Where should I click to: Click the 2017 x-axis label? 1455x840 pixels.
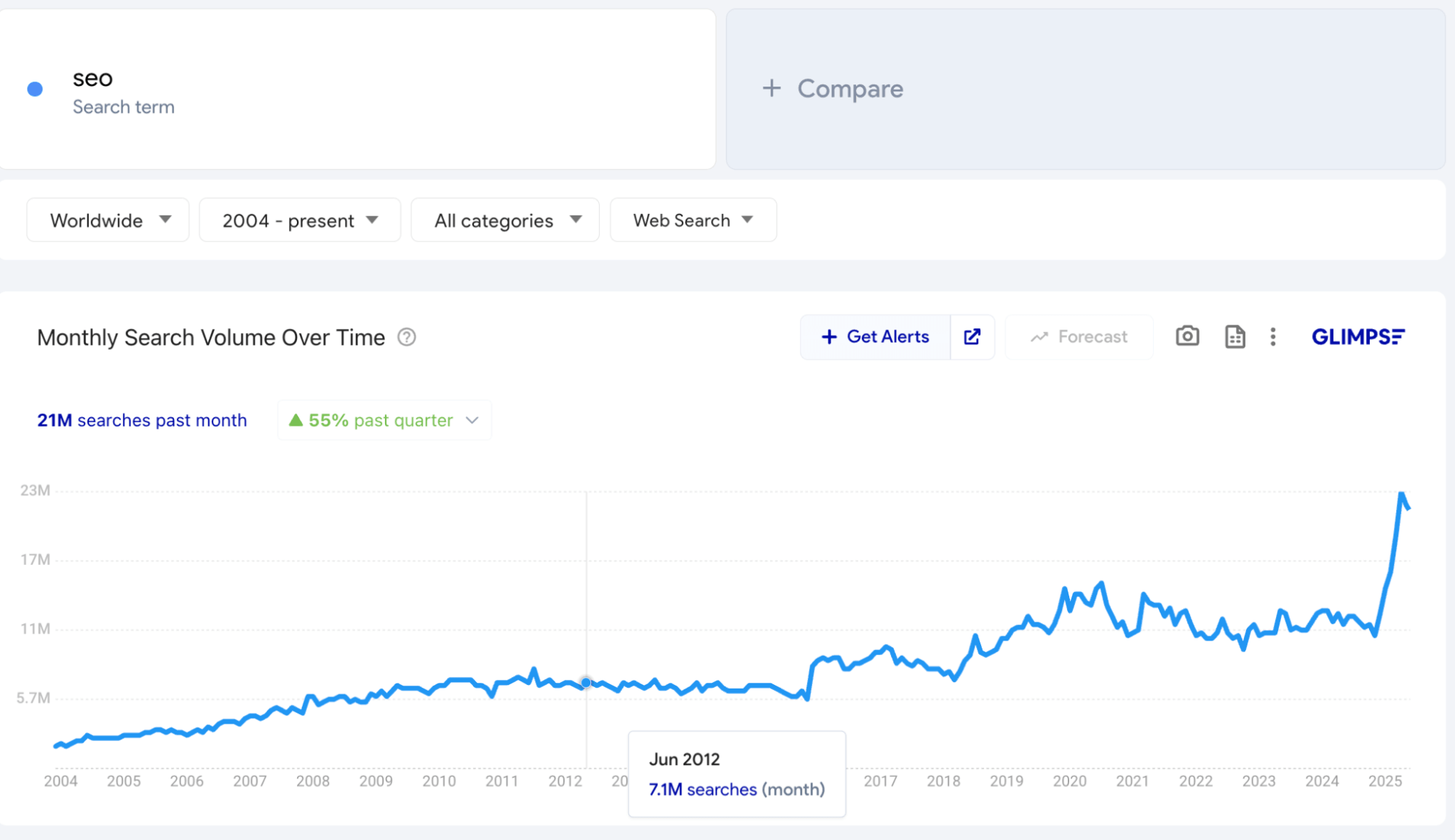[x=880, y=781]
